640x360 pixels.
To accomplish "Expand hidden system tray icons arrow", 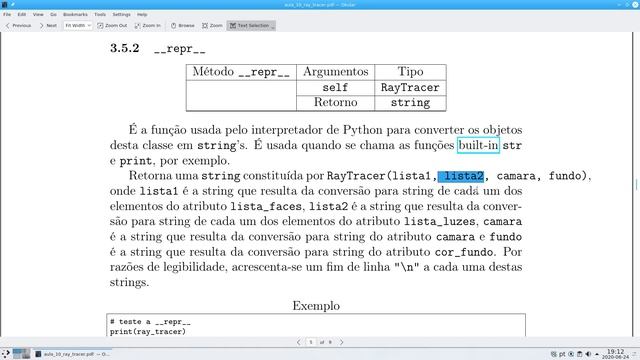I will pyautogui.click(x=597, y=354).
